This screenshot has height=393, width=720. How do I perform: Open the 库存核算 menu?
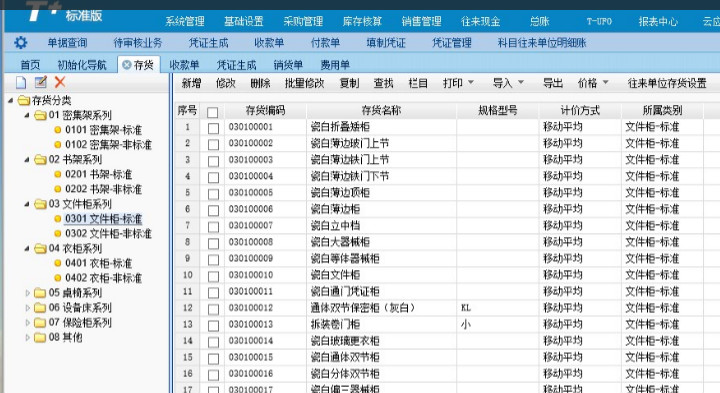tap(362, 21)
